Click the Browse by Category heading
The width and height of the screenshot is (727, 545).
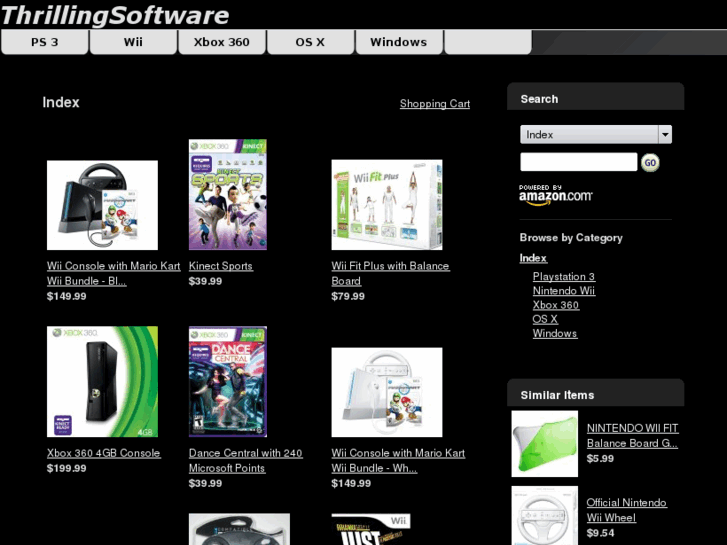pos(571,238)
